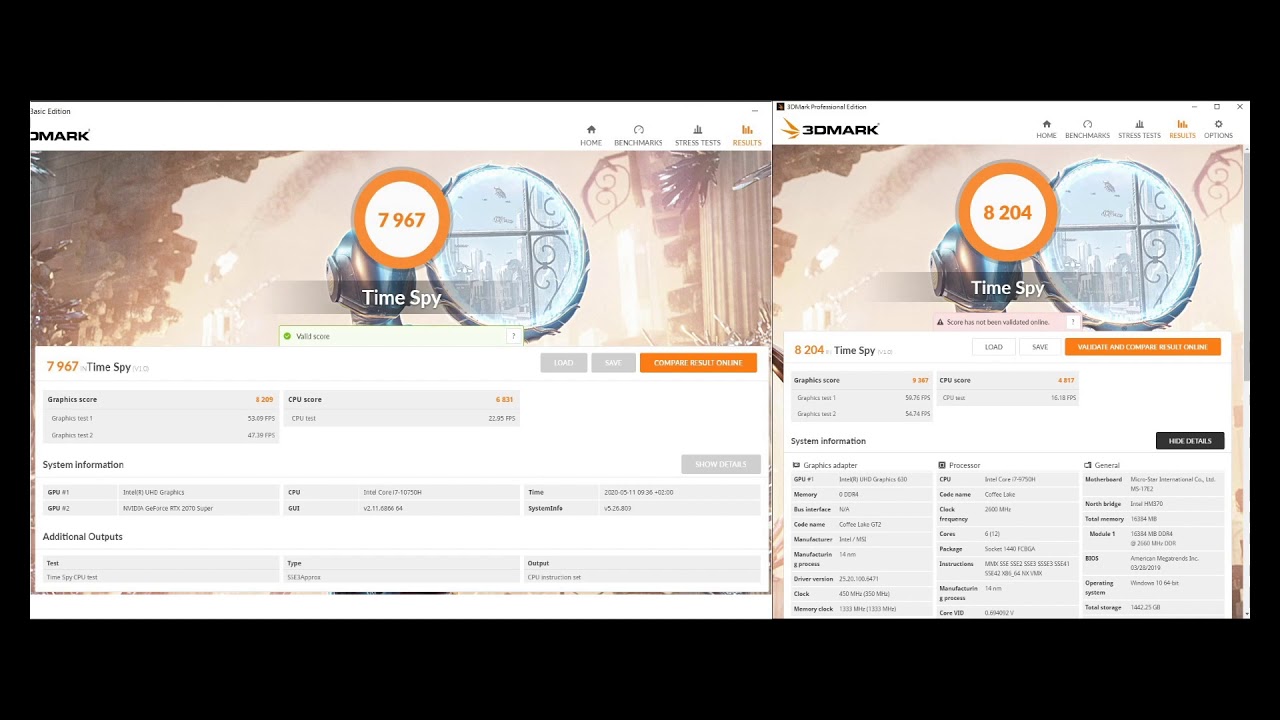Screen dimensions: 1280x720
Task: Click BIOS American Megatrends Inc. value
Action: pyautogui.click(x=1164, y=563)
